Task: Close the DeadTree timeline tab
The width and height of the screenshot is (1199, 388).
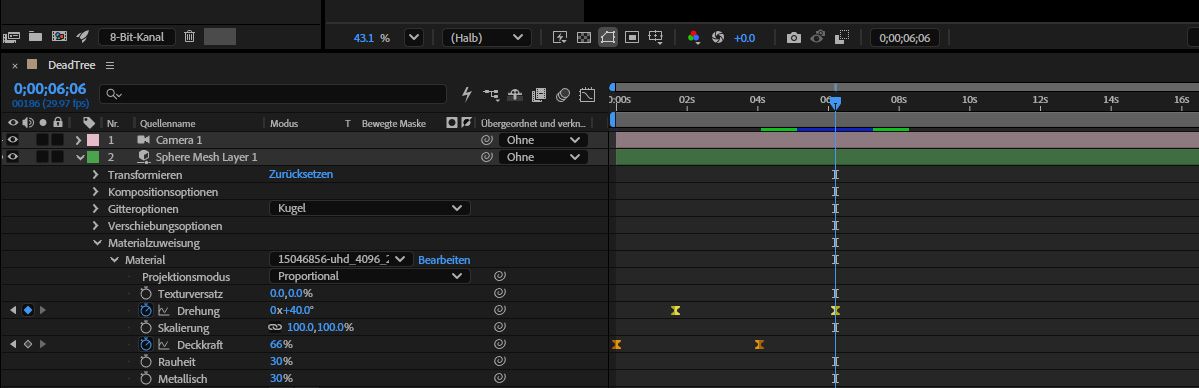Action: 15,66
